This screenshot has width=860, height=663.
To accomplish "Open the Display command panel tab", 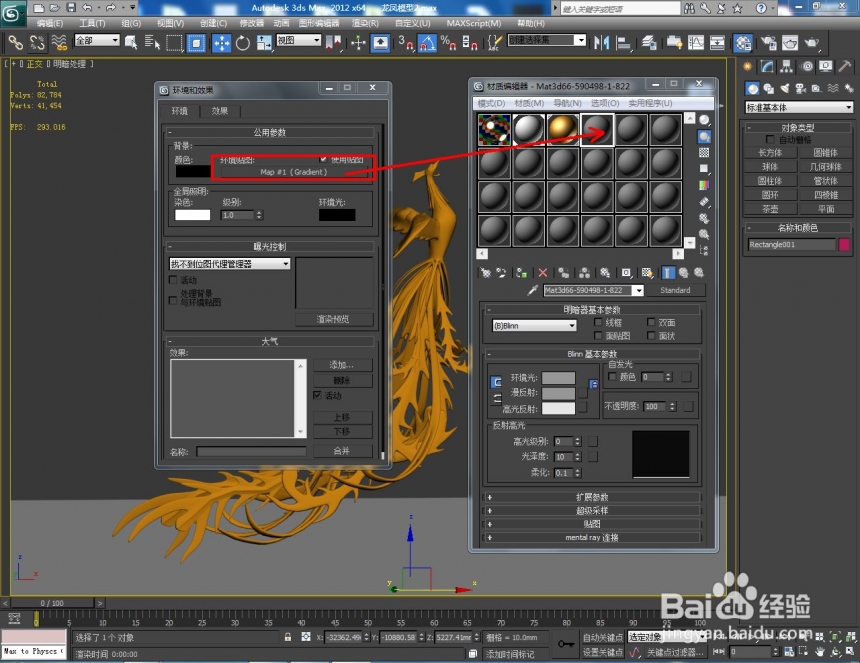I will pos(825,67).
